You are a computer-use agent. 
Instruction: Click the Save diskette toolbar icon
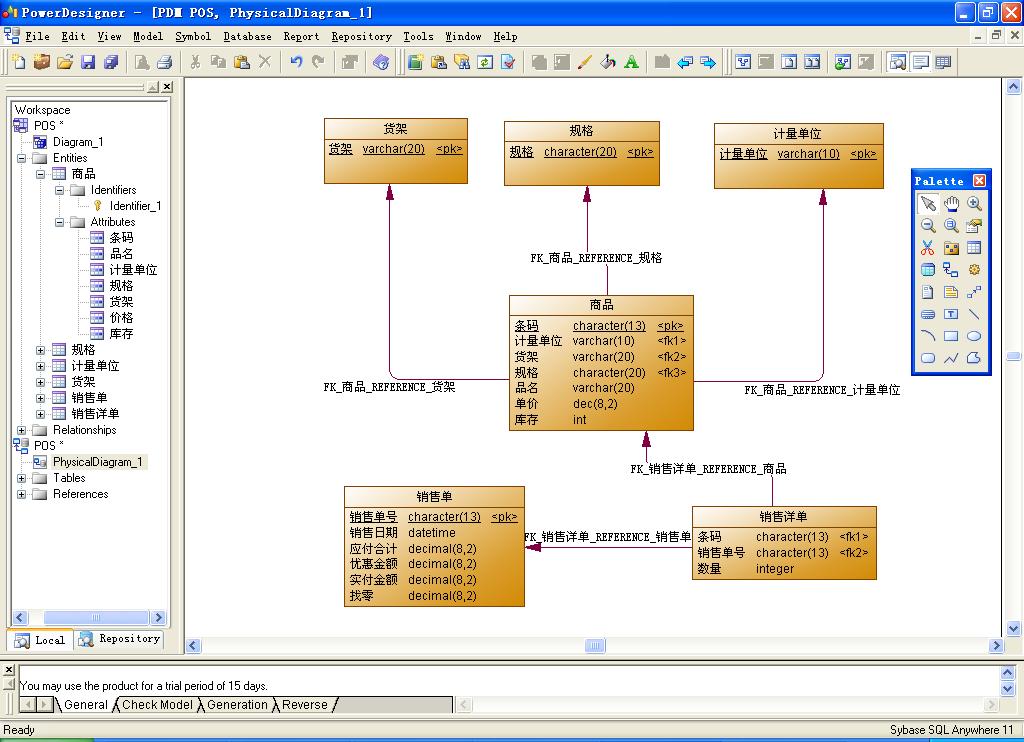[88, 62]
